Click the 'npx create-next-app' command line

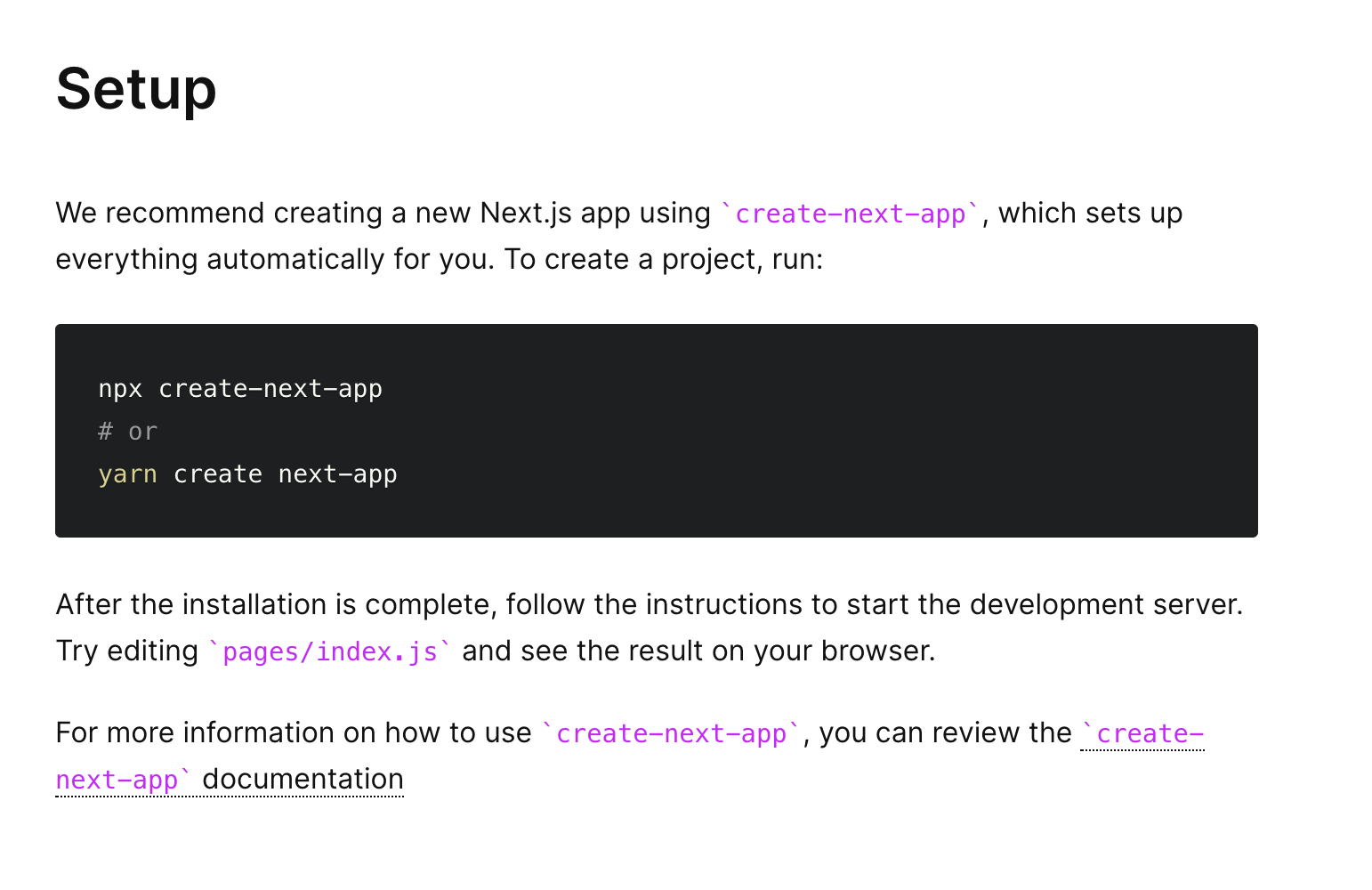[240, 389]
